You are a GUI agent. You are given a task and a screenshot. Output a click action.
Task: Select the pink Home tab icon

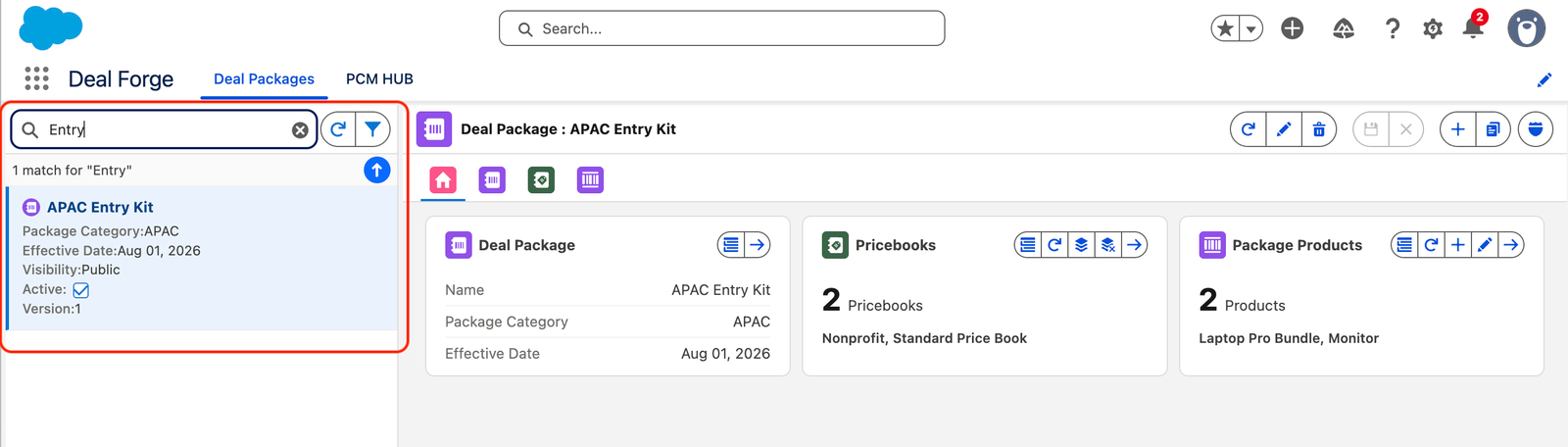tap(443, 180)
